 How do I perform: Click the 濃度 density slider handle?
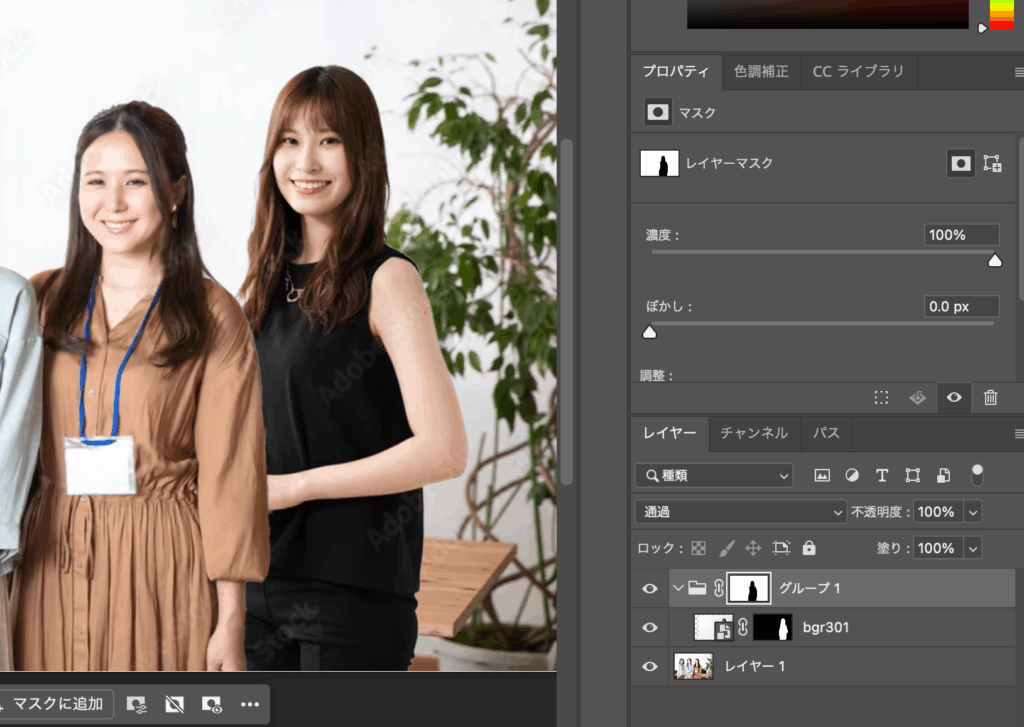[994, 260]
